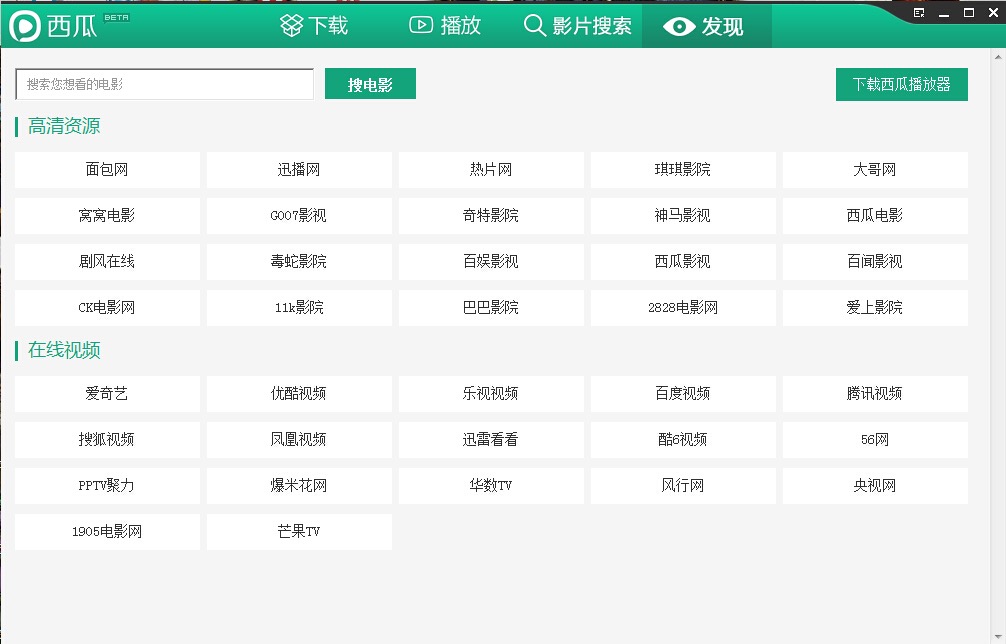1006x644 pixels.
Task: Open 乐视视频 video site
Action: pyautogui.click(x=491, y=394)
